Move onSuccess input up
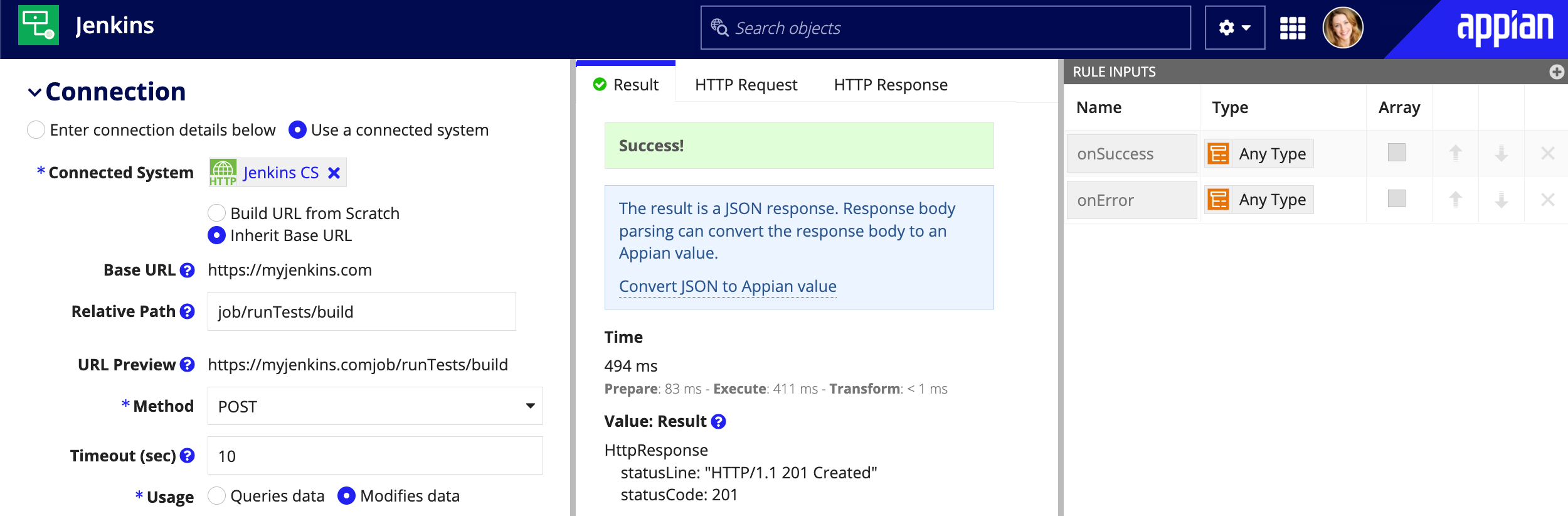Screen dimensions: 1568x516 (x=1455, y=153)
